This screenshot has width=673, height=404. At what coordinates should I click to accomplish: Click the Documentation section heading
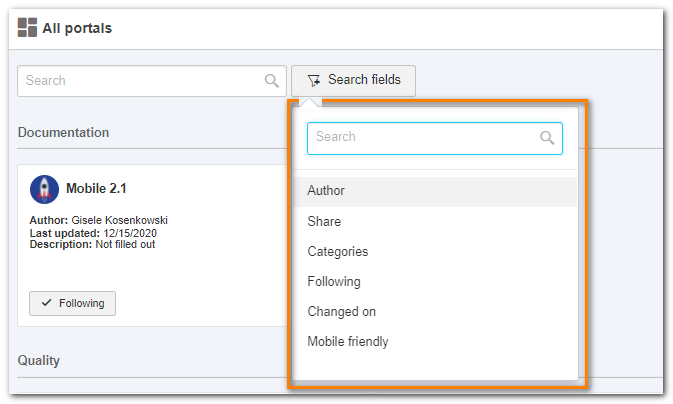[64, 133]
